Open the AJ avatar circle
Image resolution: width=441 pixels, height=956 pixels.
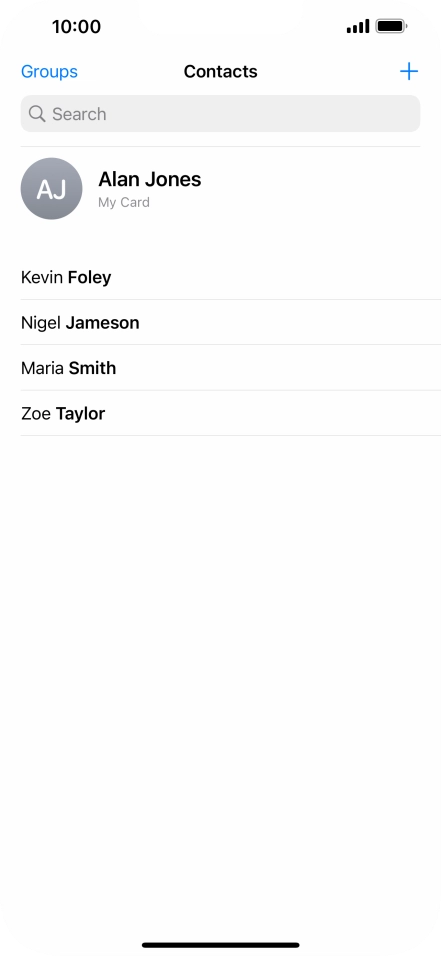(x=51, y=188)
